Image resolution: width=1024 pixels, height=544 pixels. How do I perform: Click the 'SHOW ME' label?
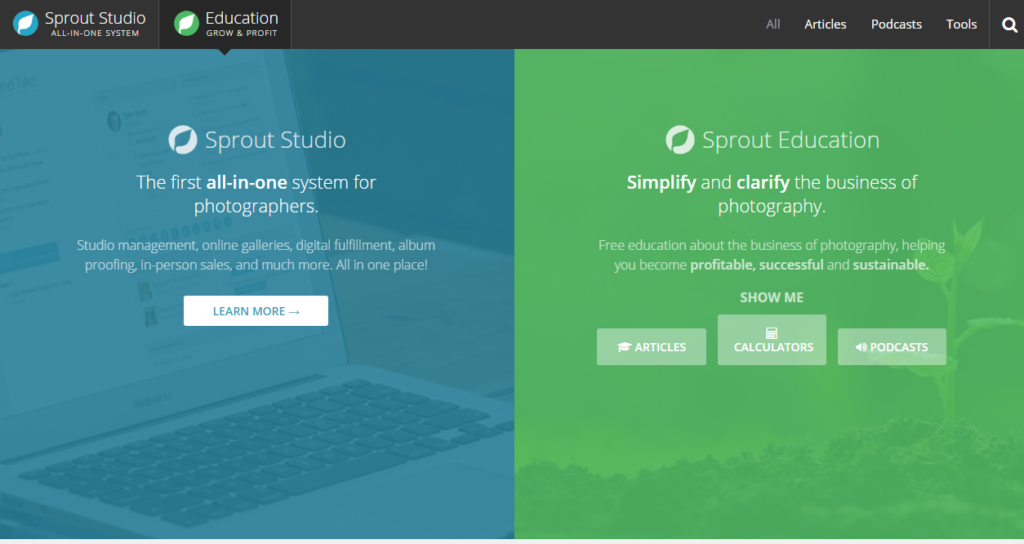click(x=771, y=298)
